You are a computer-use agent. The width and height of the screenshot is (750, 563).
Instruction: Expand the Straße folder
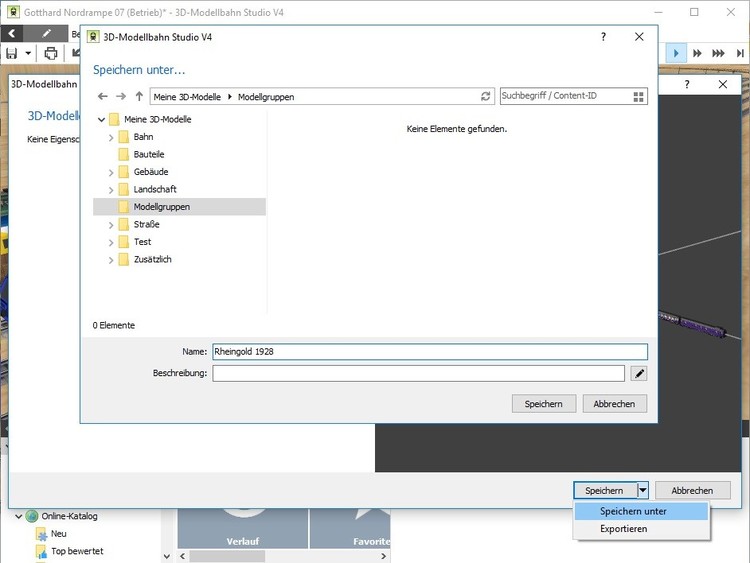tap(111, 225)
